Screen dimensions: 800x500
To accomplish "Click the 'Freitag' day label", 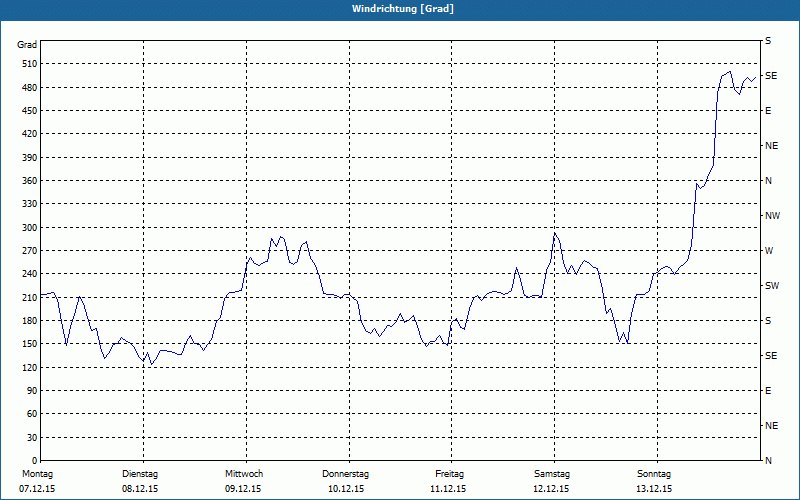I will tap(449, 474).
